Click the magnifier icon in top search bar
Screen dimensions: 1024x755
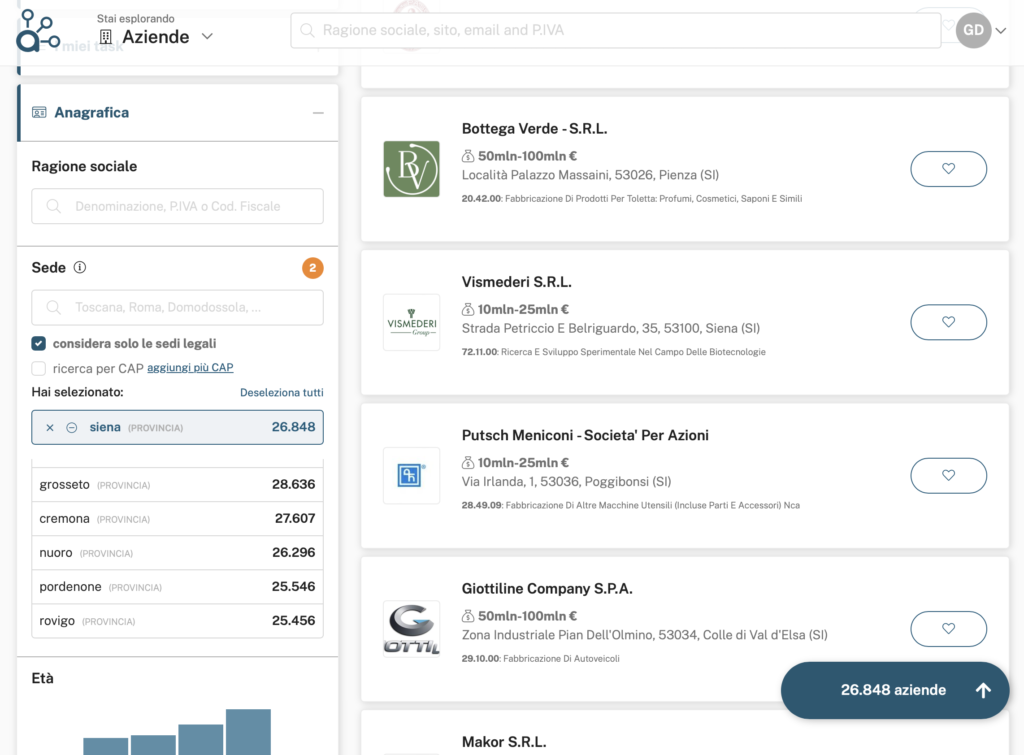point(307,30)
